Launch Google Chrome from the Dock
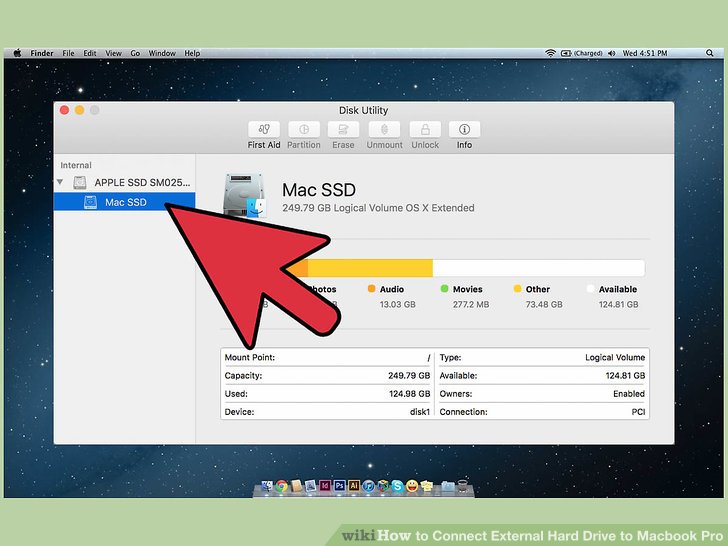 [x=281, y=486]
